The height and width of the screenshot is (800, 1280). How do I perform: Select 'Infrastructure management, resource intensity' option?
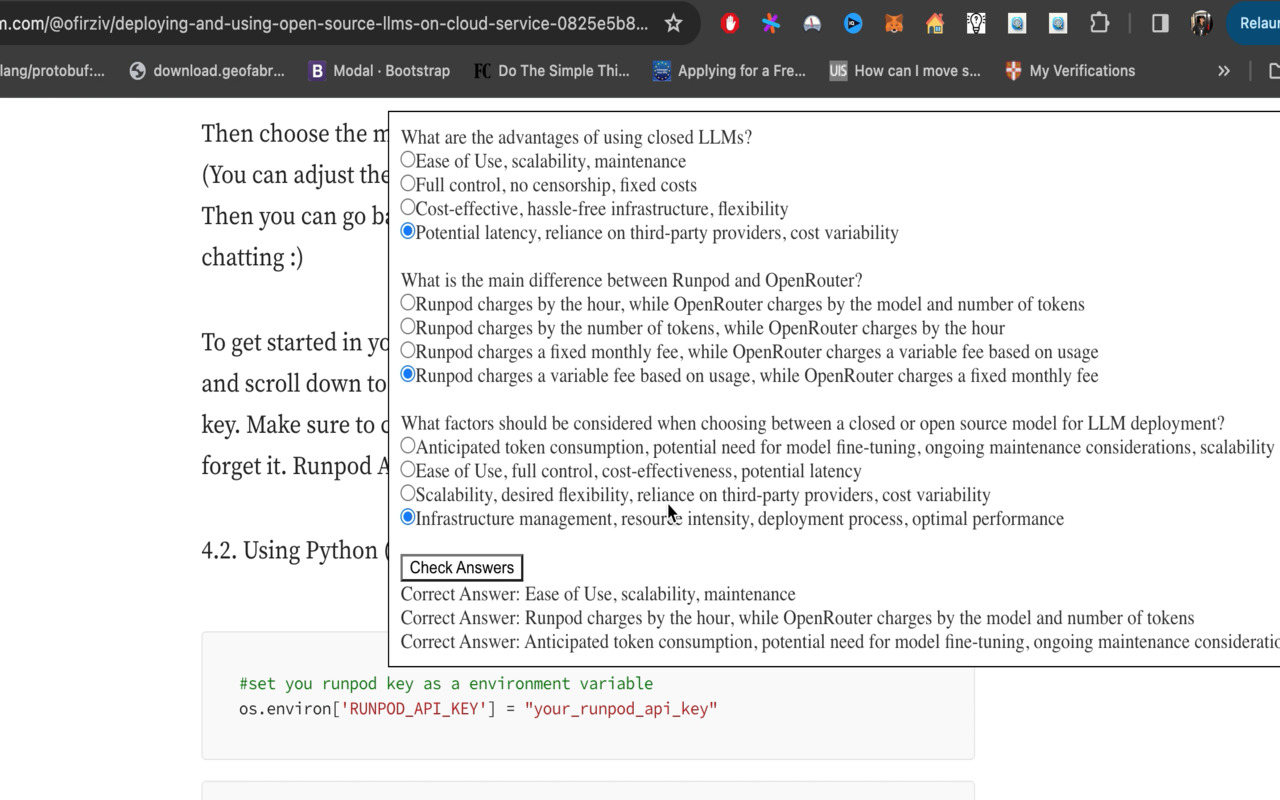pos(408,518)
